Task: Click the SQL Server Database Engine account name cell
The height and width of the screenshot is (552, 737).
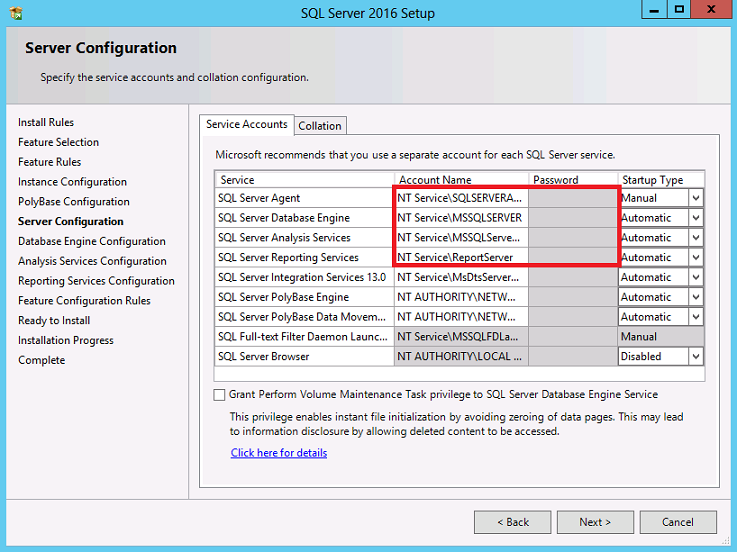Action: point(461,218)
